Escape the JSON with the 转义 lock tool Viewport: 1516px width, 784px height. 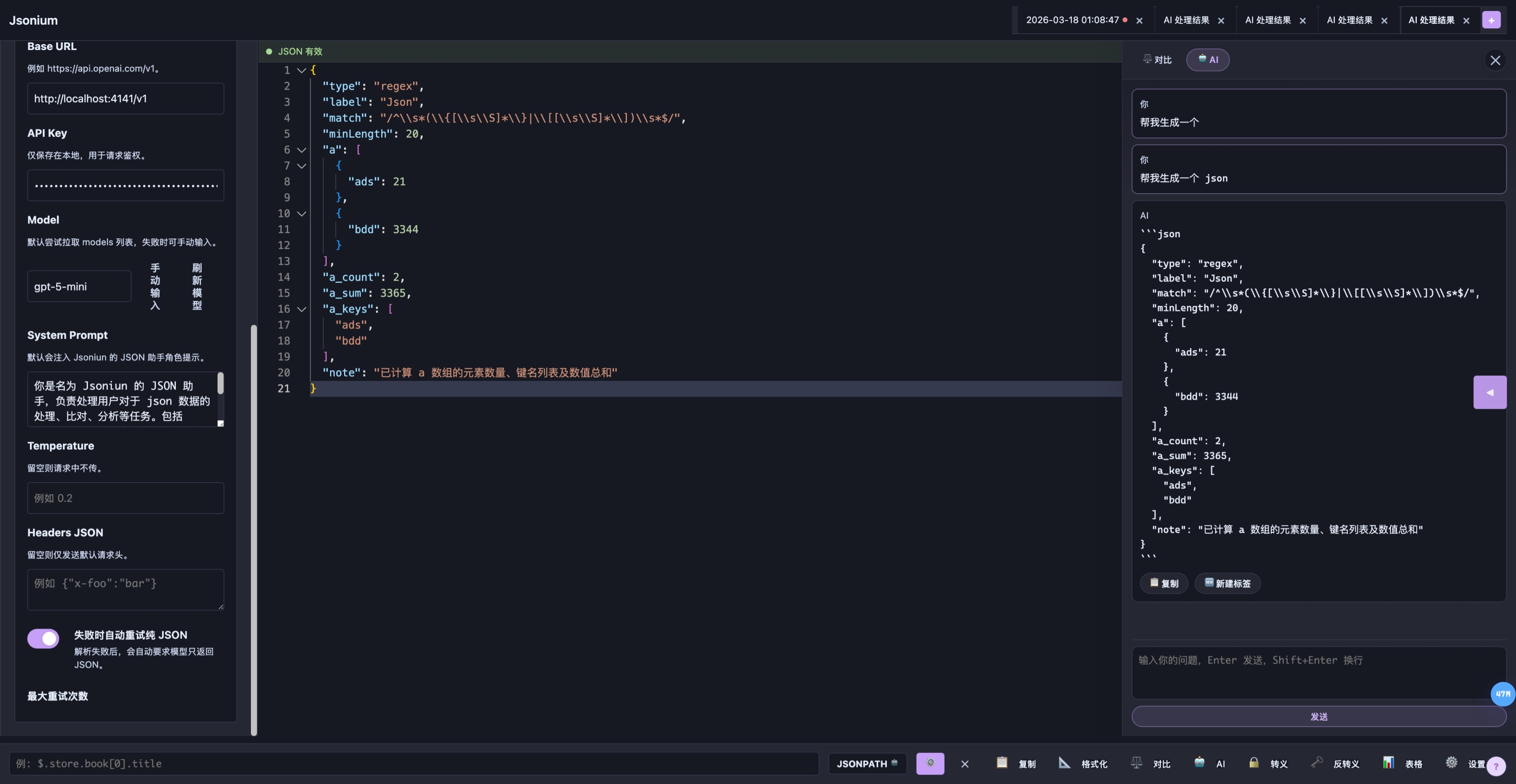point(1268,763)
